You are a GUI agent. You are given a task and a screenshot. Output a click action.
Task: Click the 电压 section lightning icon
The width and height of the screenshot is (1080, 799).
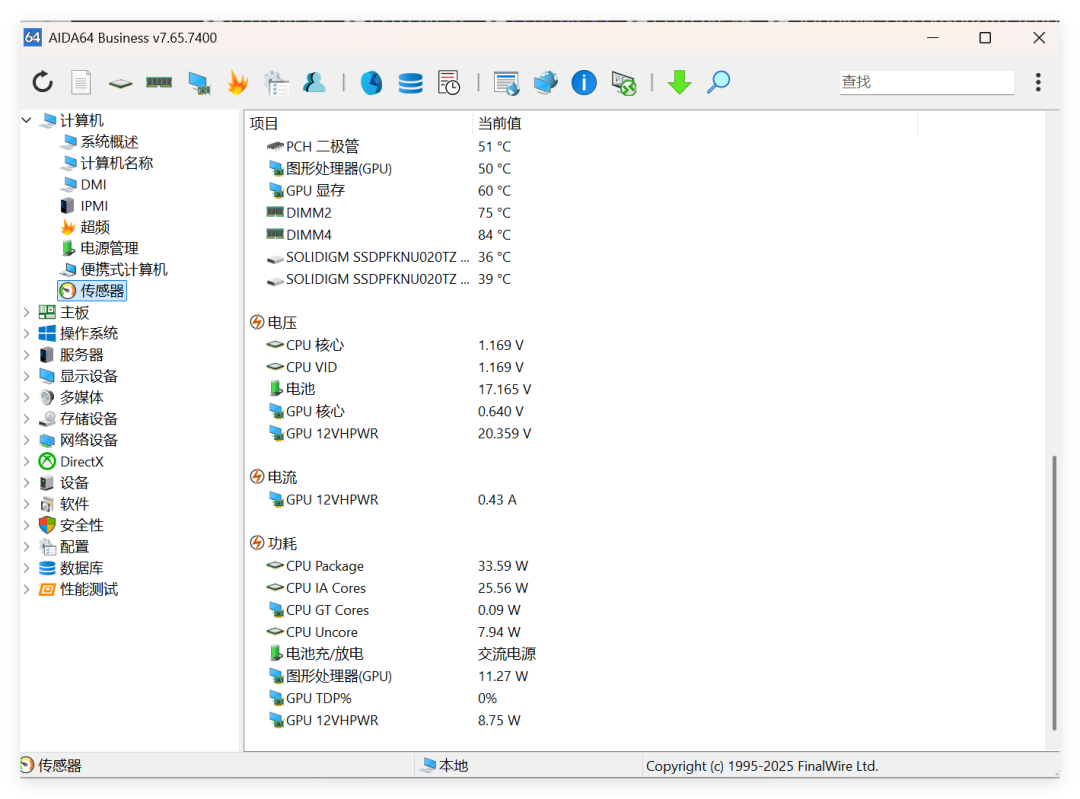[257, 322]
